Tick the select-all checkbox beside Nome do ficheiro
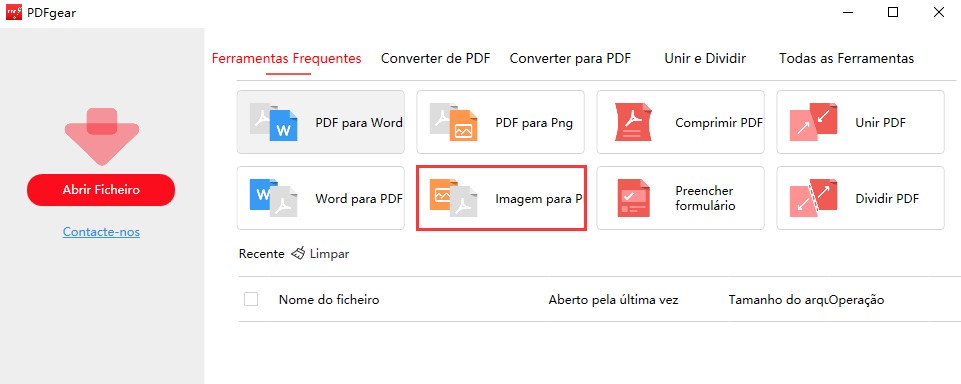 (x=251, y=299)
